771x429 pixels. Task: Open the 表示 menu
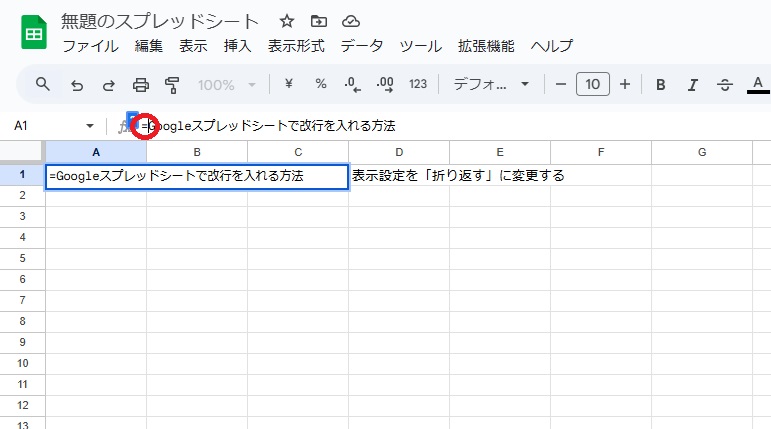[193, 46]
